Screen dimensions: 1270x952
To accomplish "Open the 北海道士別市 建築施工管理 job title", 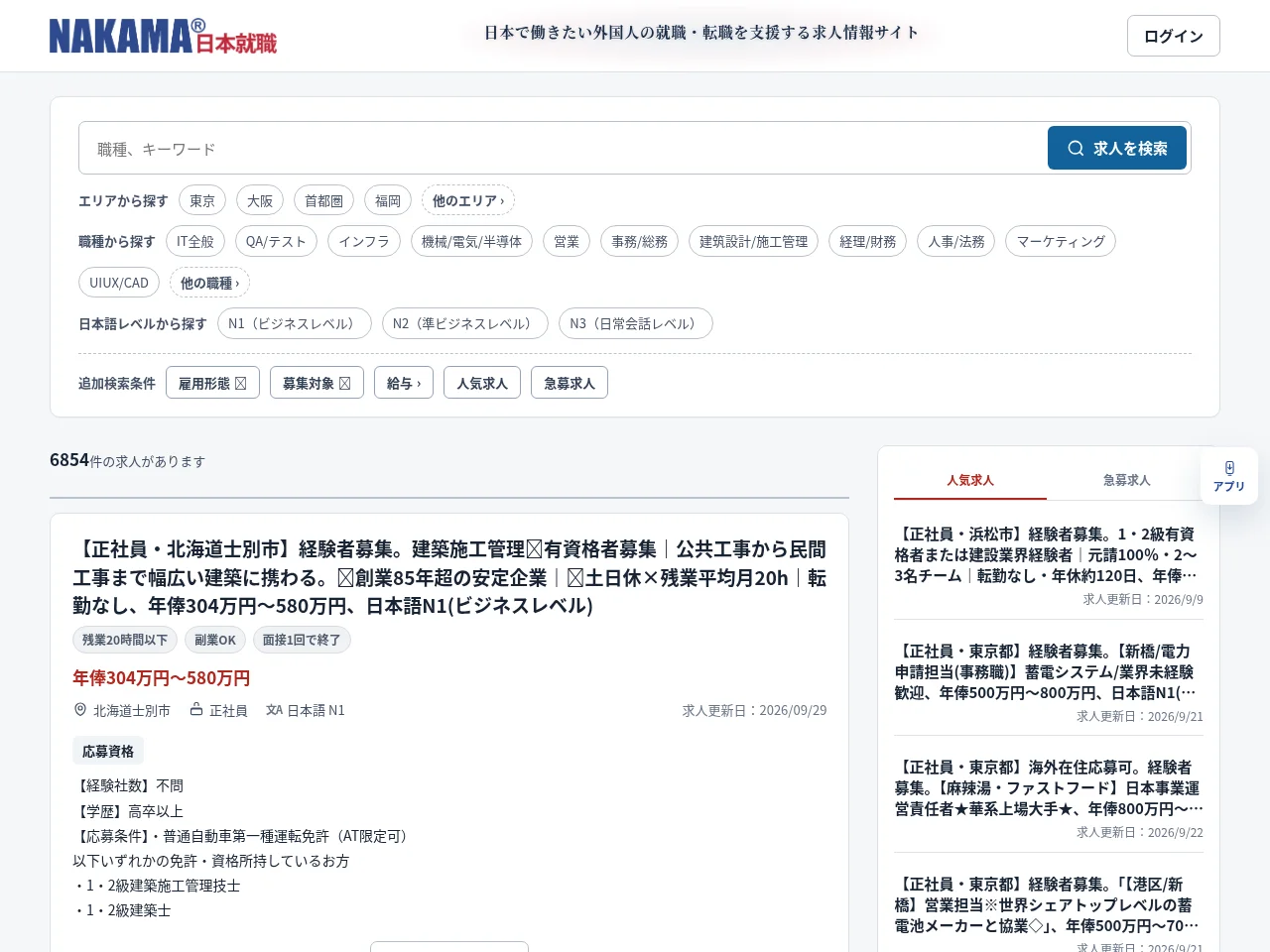I will point(449,577).
